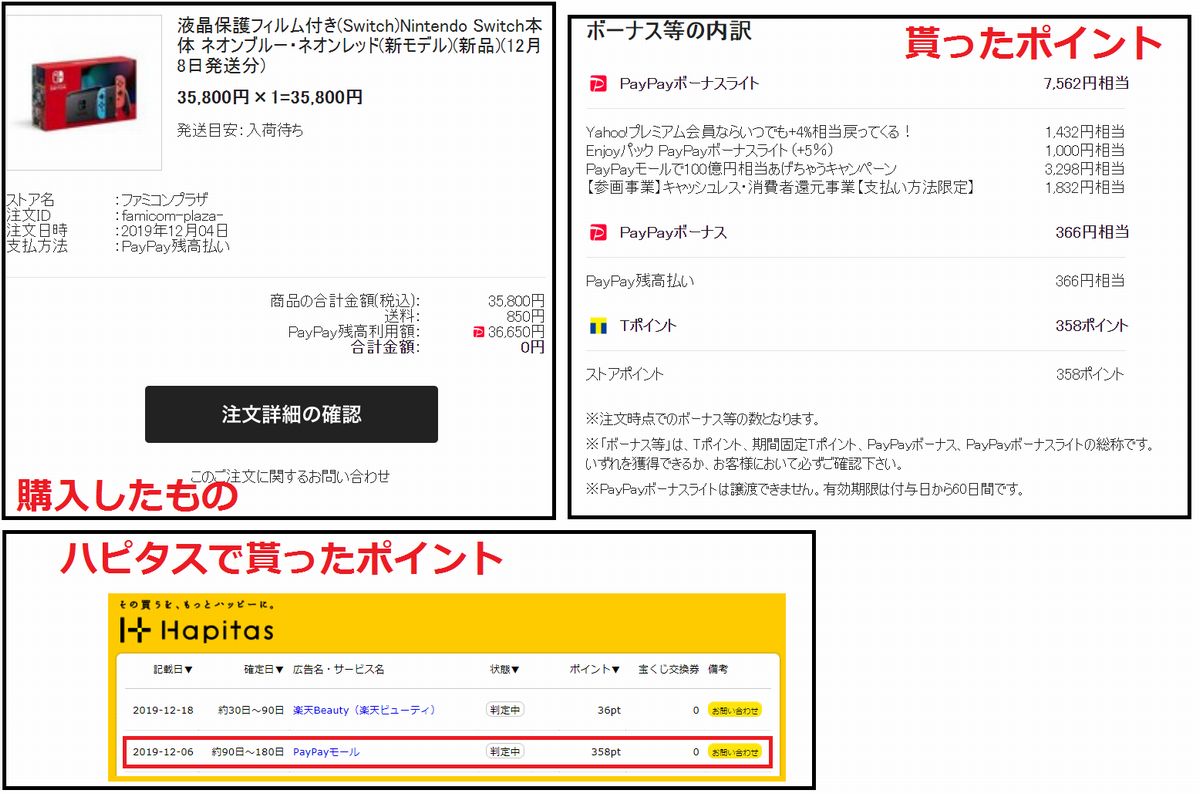The height and width of the screenshot is (794, 1200).
Task: Click the 商品の合計金額(税込) label
Action: 345,300
